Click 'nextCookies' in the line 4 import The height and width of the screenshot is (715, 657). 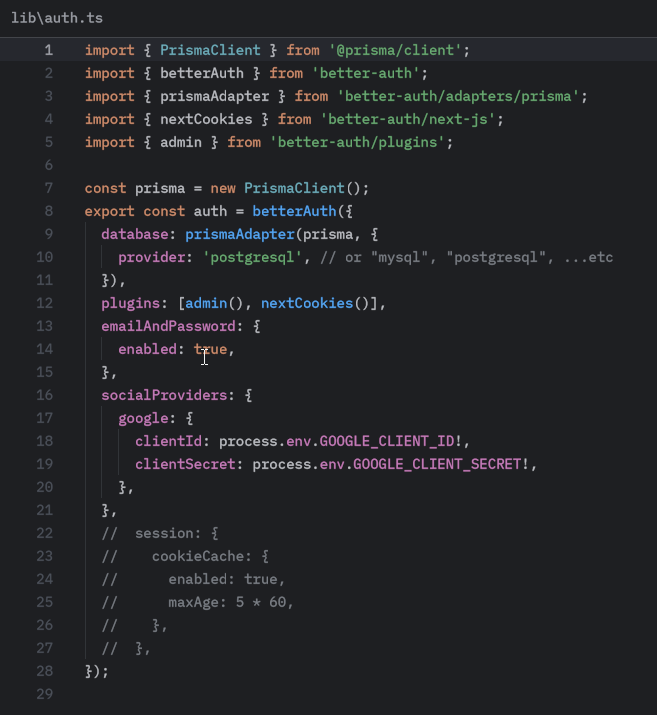(206, 119)
